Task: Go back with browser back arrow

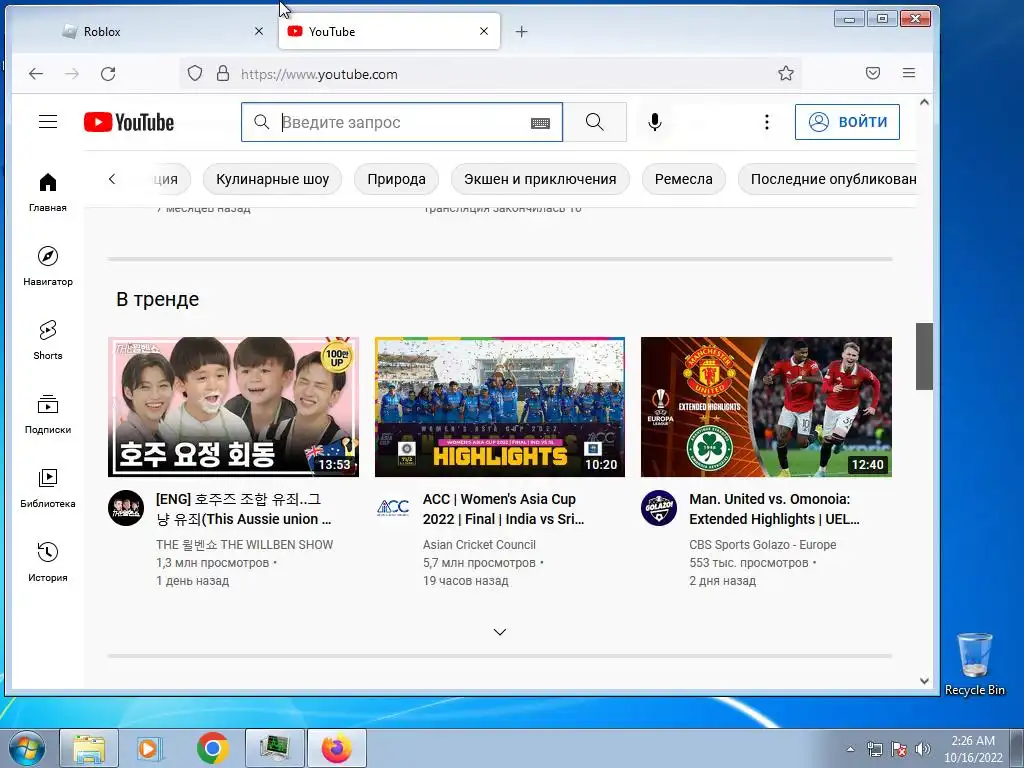Action: tap(36, 74)
